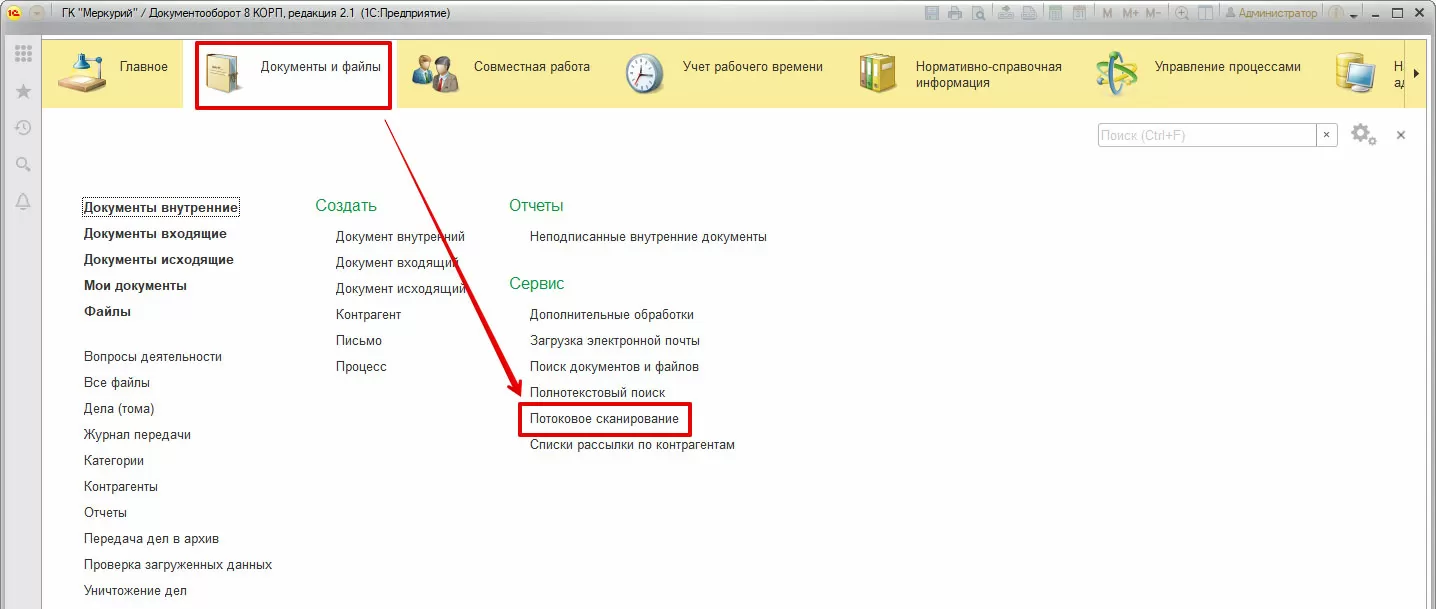The image size is (1436, 609).
Task: Clear search with the x button
Action: (1327, 135)
